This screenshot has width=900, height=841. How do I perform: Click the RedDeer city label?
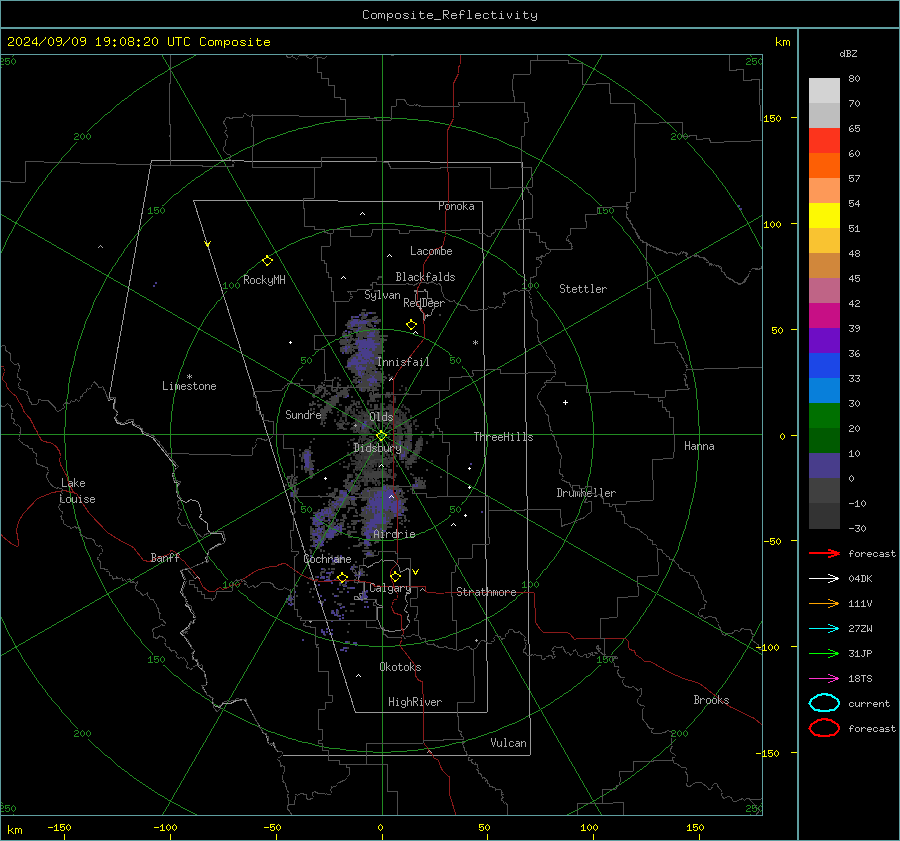click(x=424, y=303)
